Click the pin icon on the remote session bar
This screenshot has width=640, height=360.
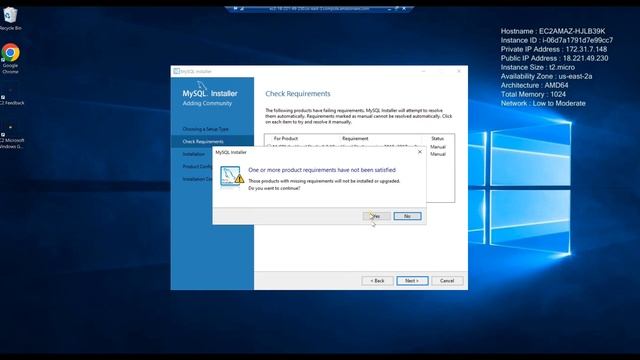click(236, 8)
